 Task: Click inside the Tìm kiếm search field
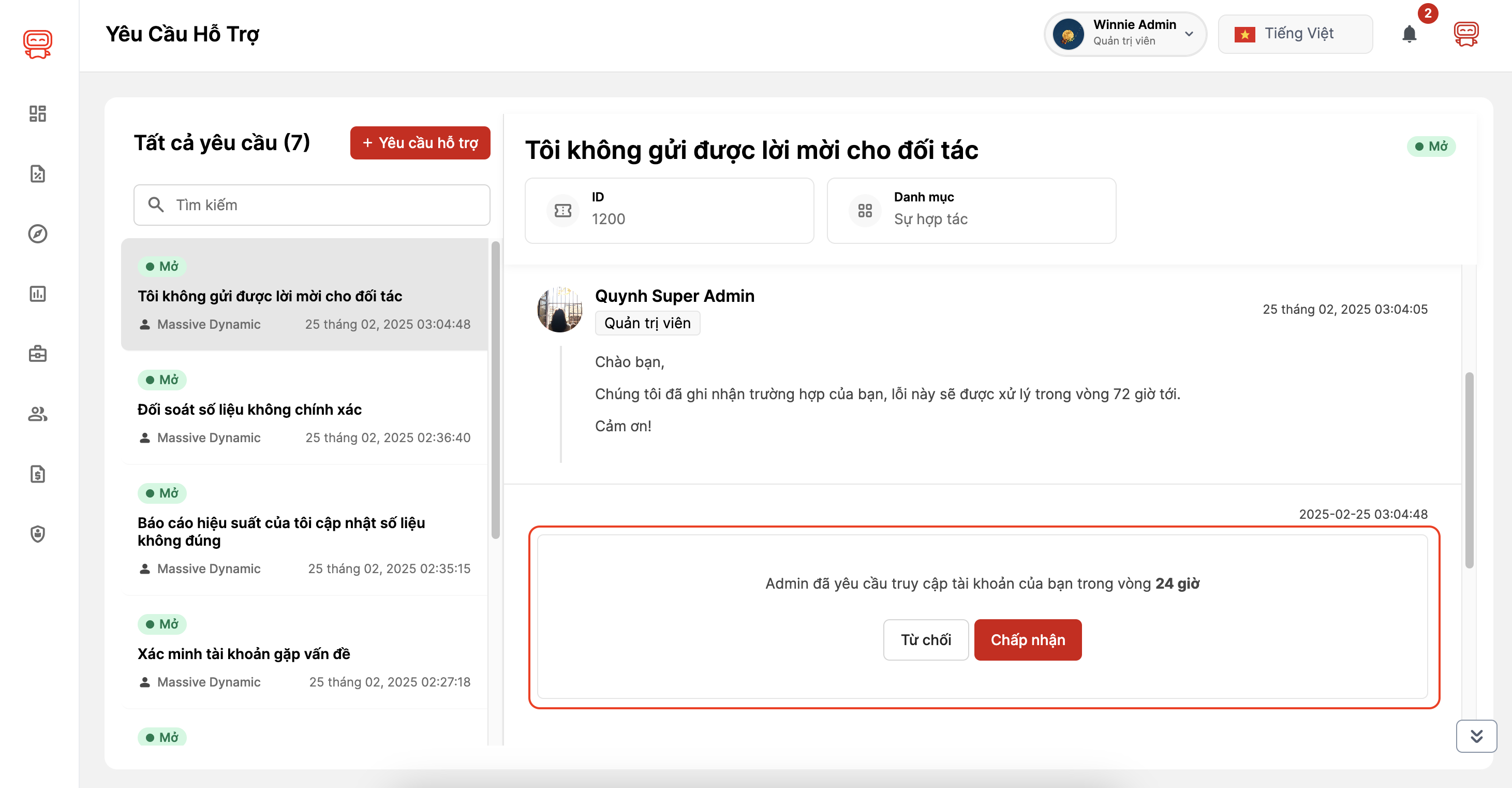coord(311,205)
